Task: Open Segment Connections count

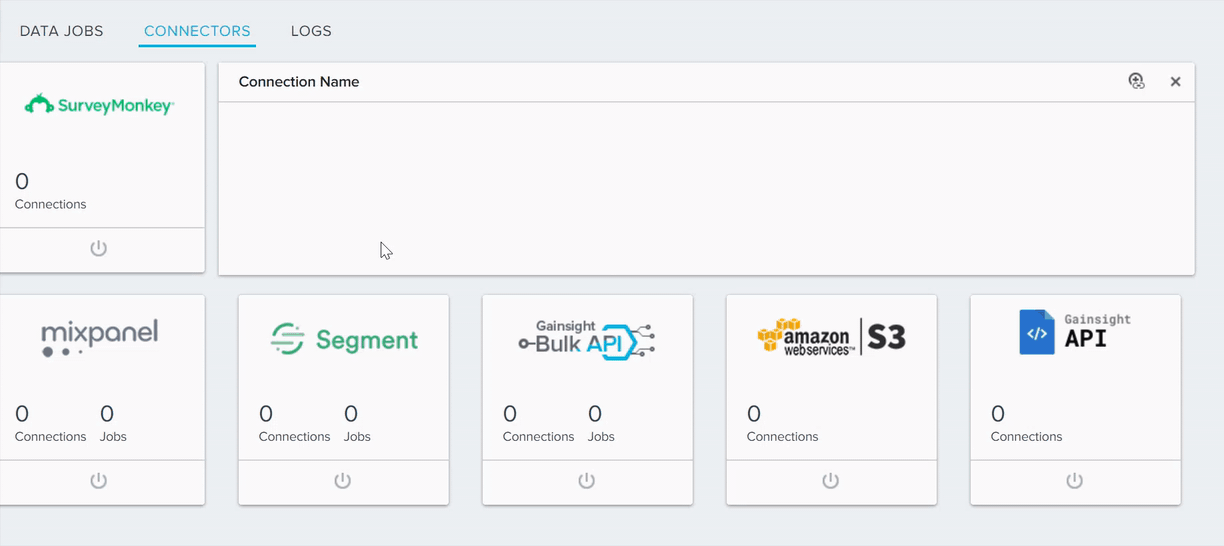Action: click(294, 424)
